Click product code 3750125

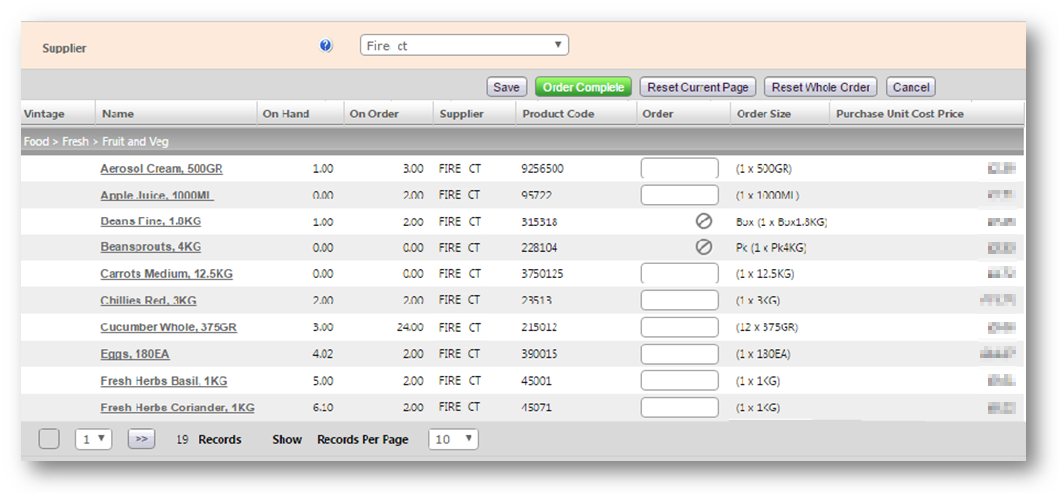click(542, 274)
